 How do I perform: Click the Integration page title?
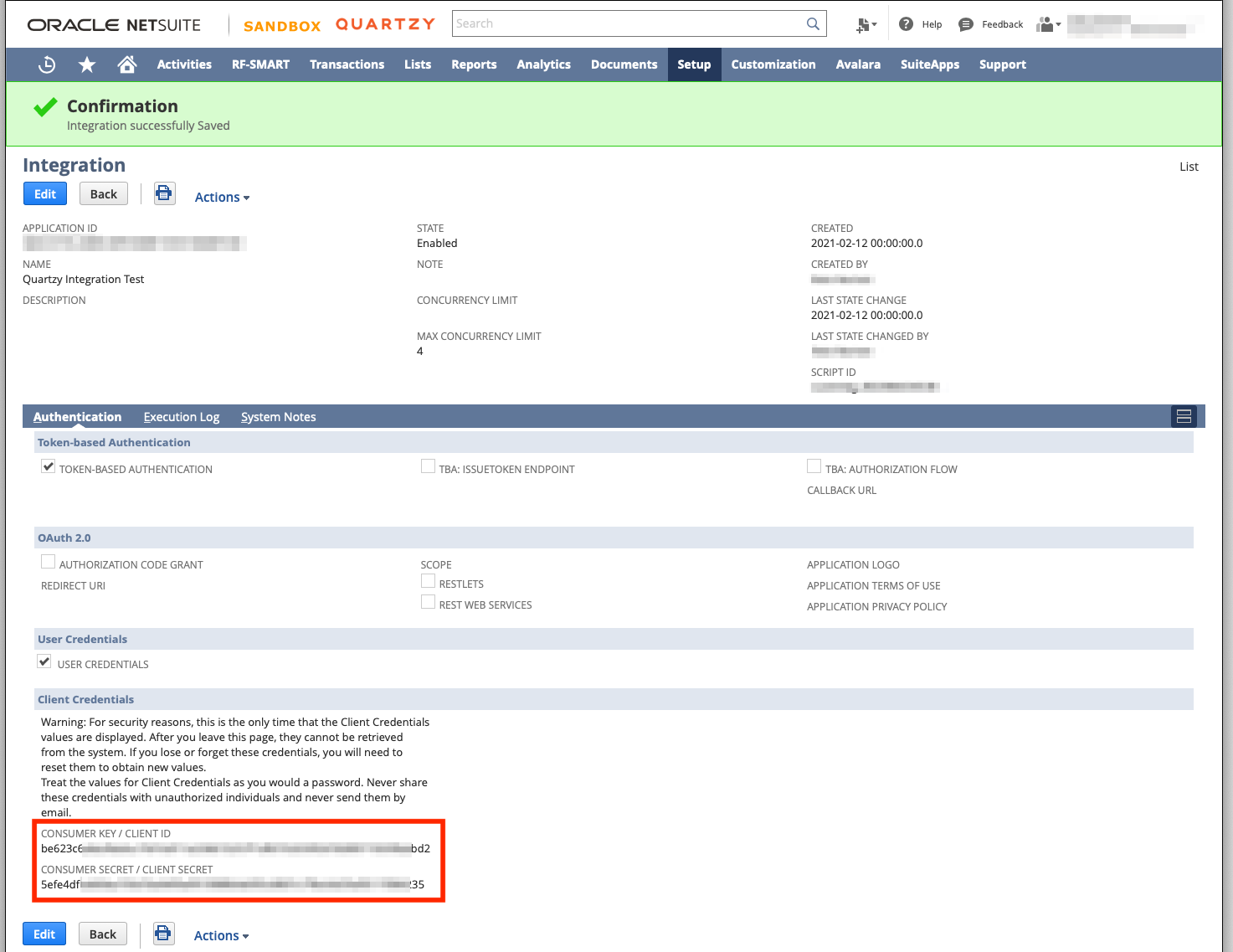(x=74, y=165)
